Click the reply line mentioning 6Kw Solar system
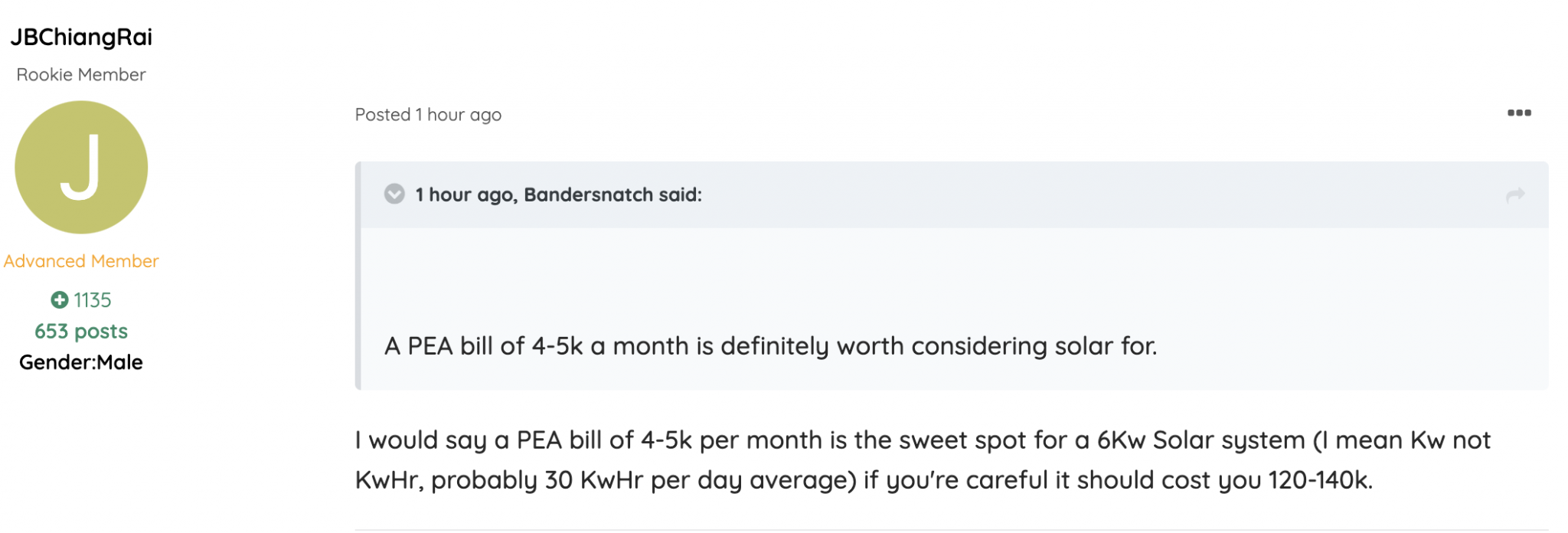Screen dimensions: 1568x533 tap(923, 440)
